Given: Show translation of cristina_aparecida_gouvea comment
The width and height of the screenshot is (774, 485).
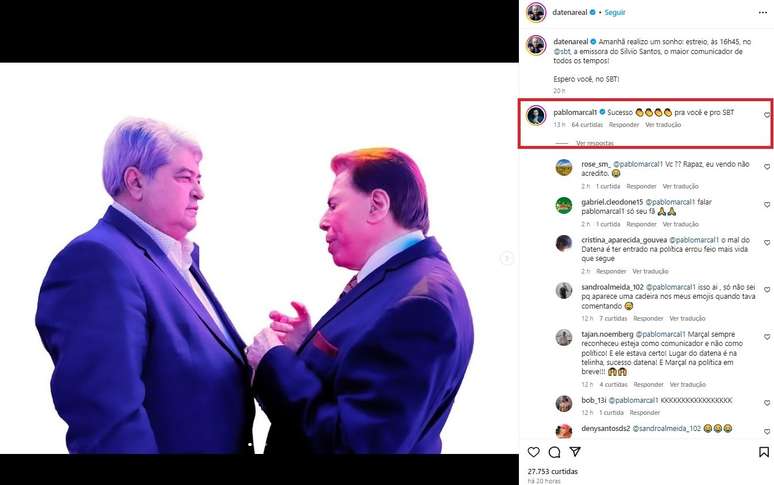Looking at the screenshot, I should click(x=650, y=271).
